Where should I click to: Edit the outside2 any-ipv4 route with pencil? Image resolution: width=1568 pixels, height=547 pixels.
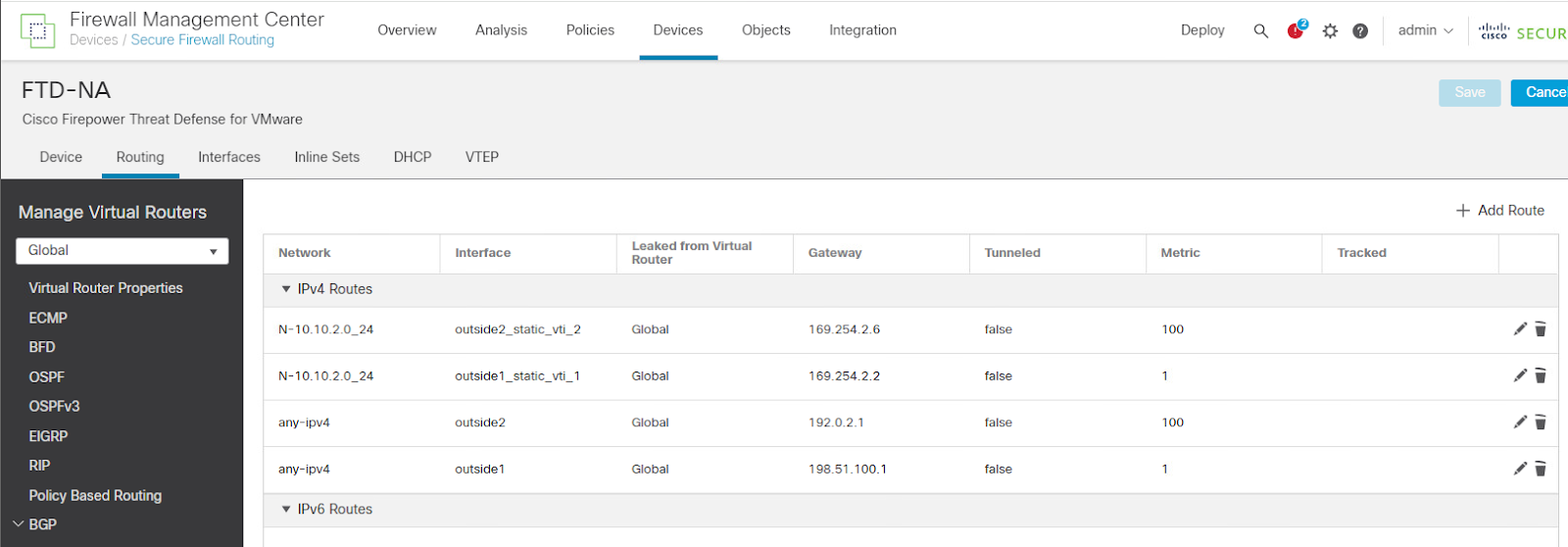pos(1520,423)
